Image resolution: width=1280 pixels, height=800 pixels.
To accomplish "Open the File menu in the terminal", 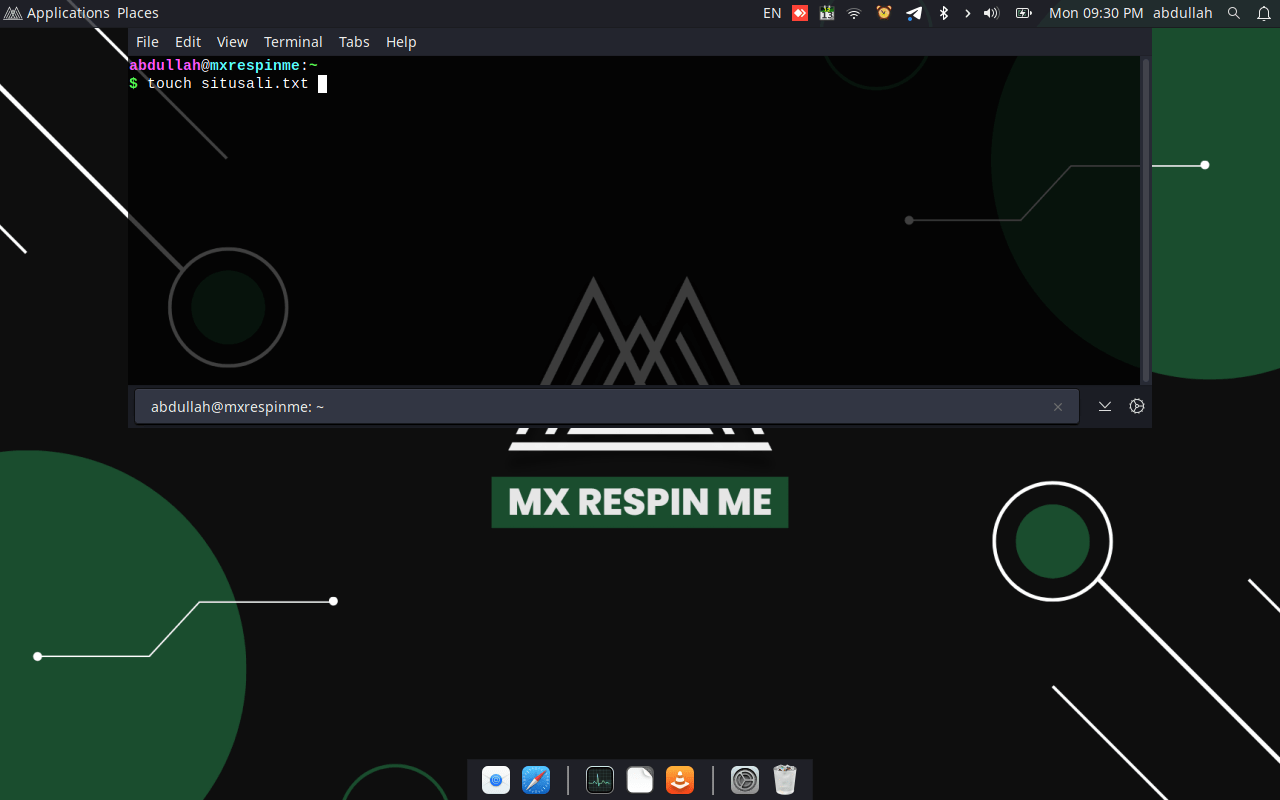I will (147, 42).
